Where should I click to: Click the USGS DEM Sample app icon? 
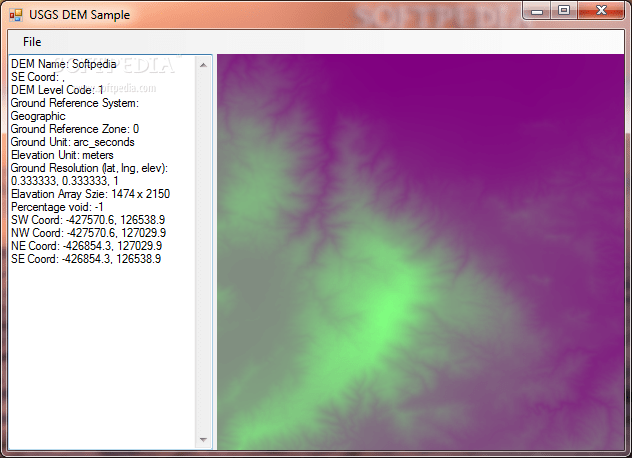16,15
